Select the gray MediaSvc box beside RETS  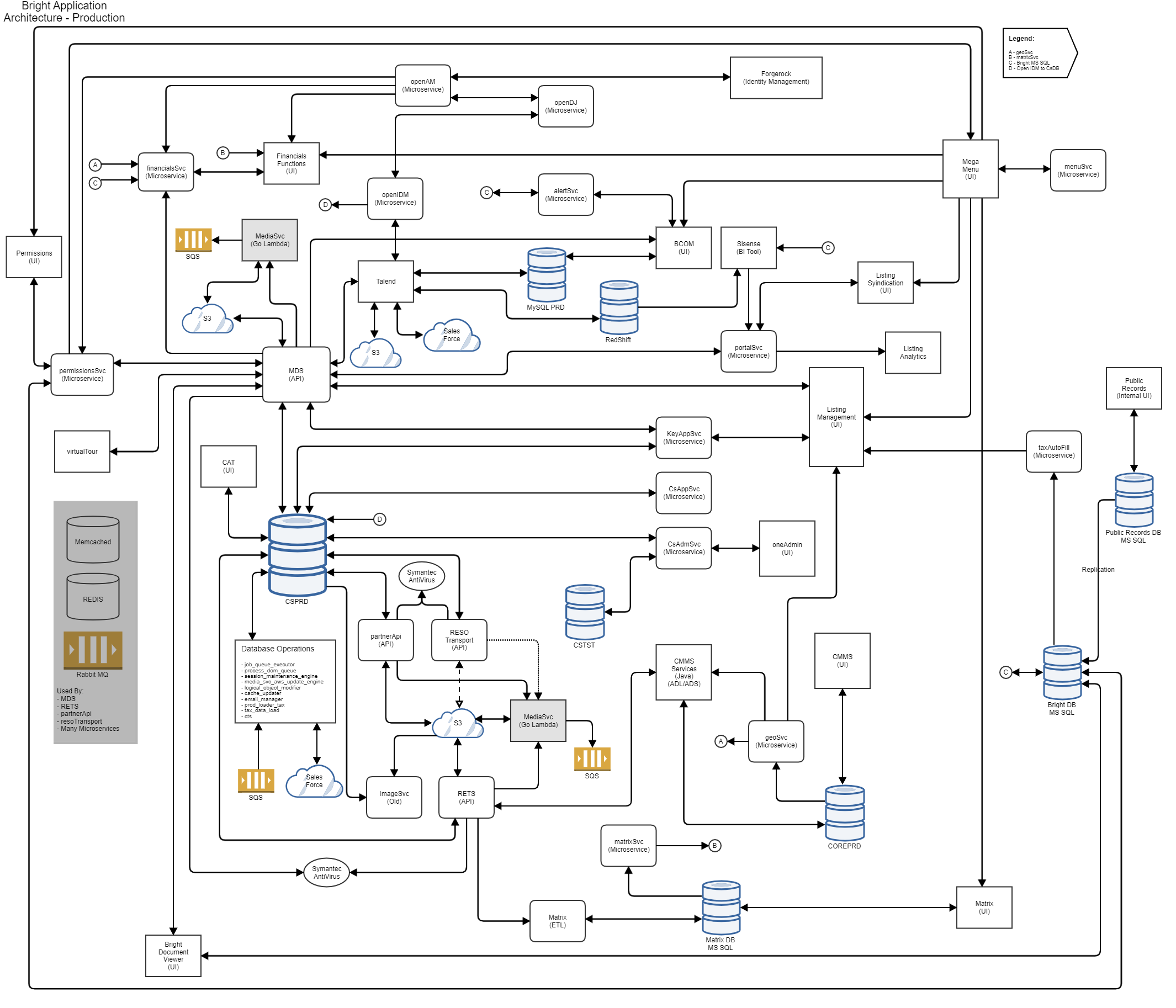point(538,720)
